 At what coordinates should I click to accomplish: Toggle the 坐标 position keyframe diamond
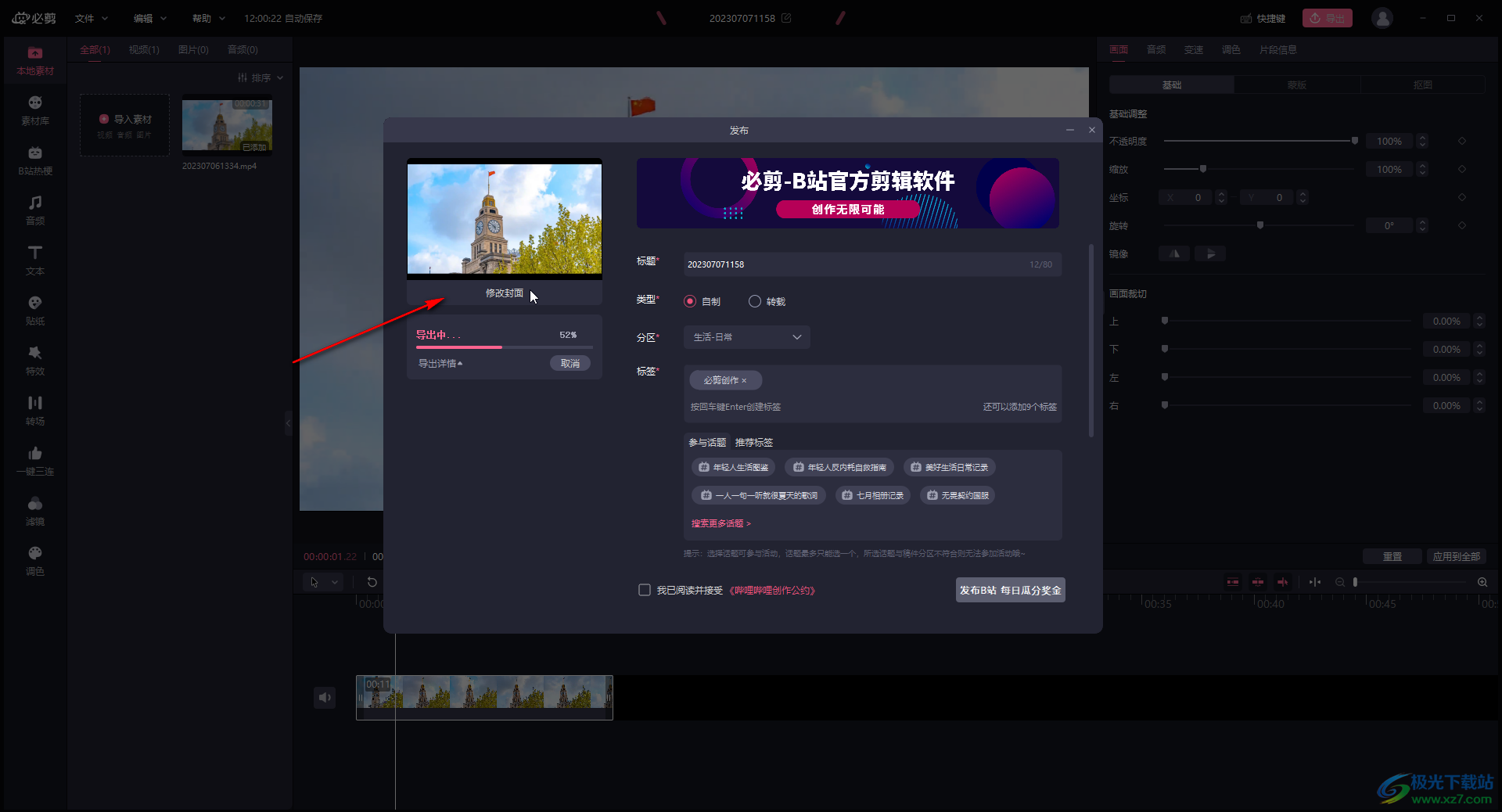click(1462, 197)
